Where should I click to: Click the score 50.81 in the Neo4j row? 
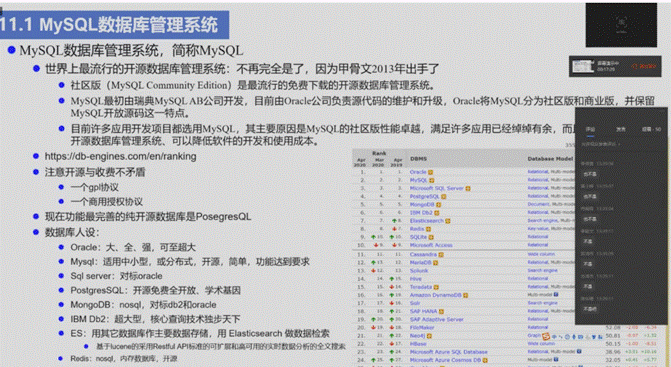pos(613,336)
